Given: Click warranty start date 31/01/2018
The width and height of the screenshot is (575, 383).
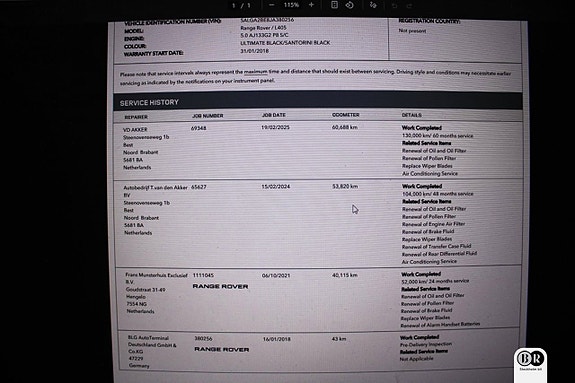Looking at the screenshot, I should click(x=254, y=51).
